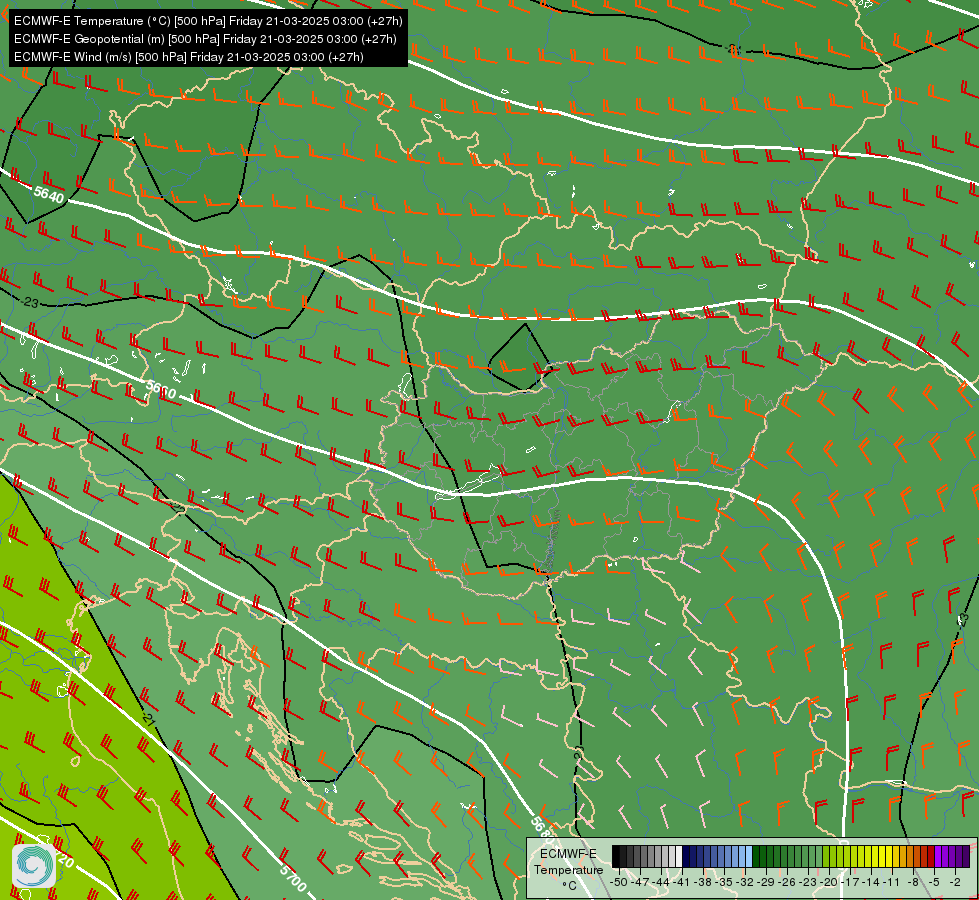Viewport: 979px width, 900px height.
Task: Click the -41 value on the legend scale
Action: click(x=681, y=882)
